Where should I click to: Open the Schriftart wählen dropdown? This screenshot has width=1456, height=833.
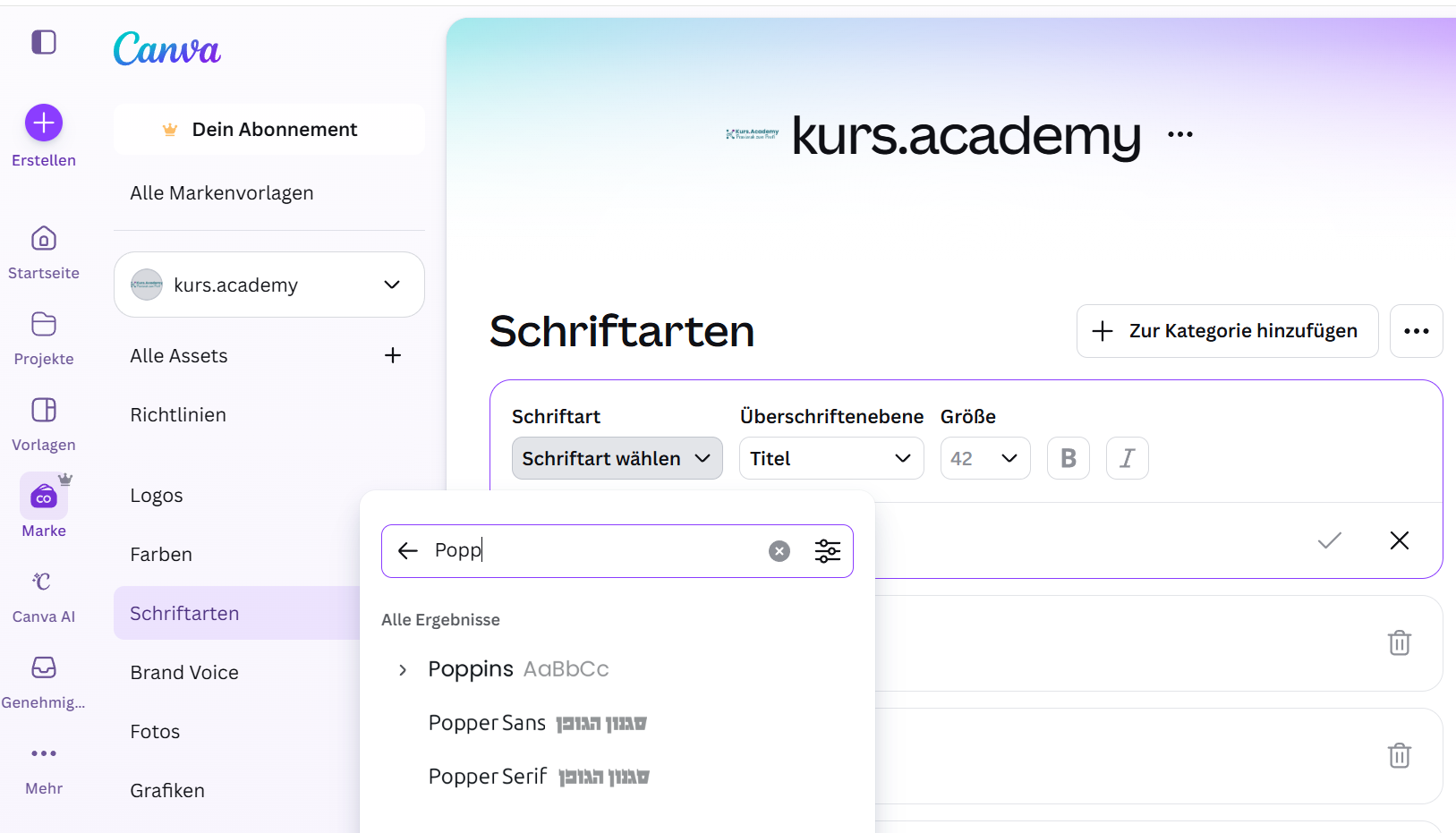(x=617, y=458)
